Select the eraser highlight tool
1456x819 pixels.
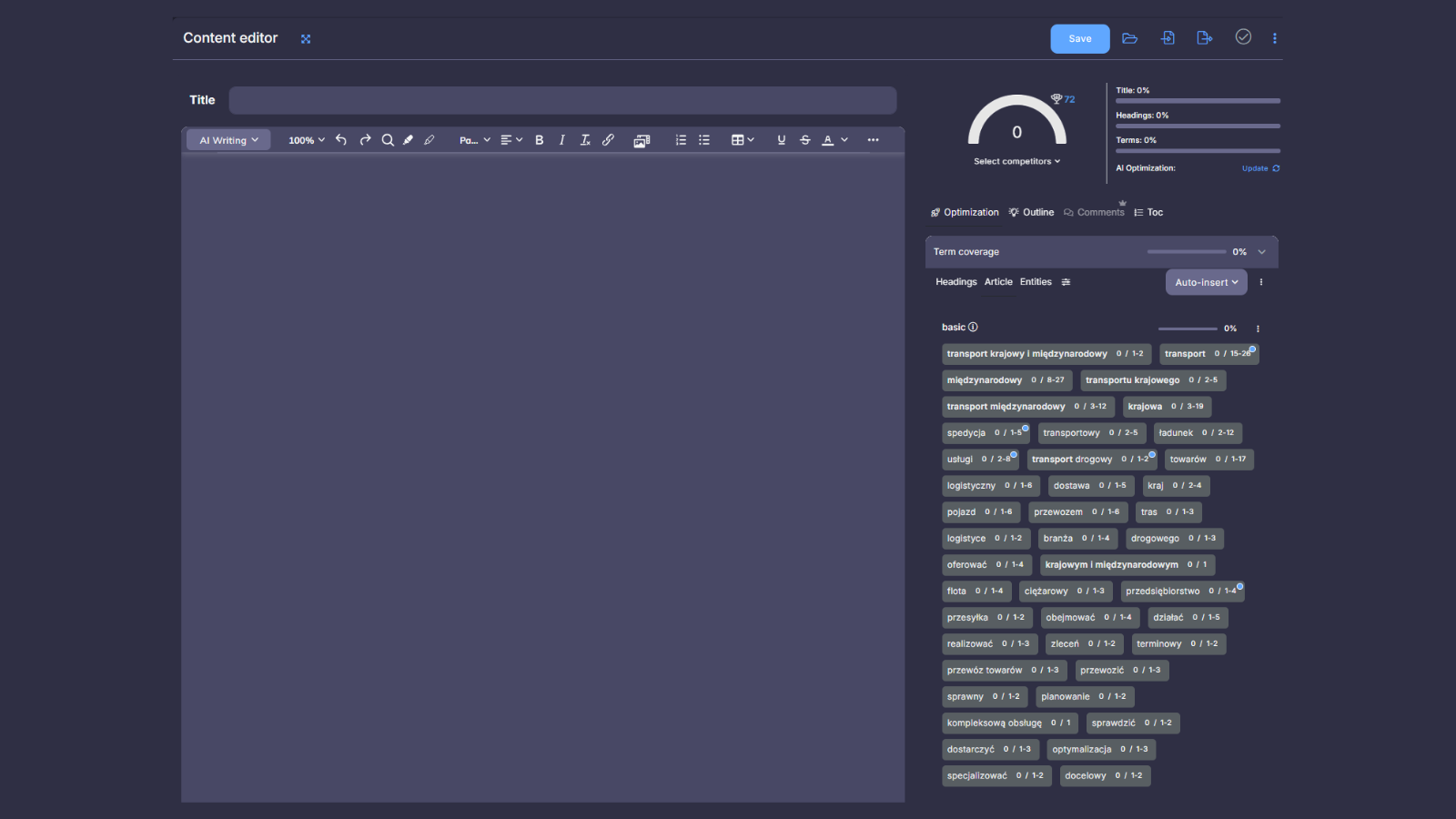(430, 140)
